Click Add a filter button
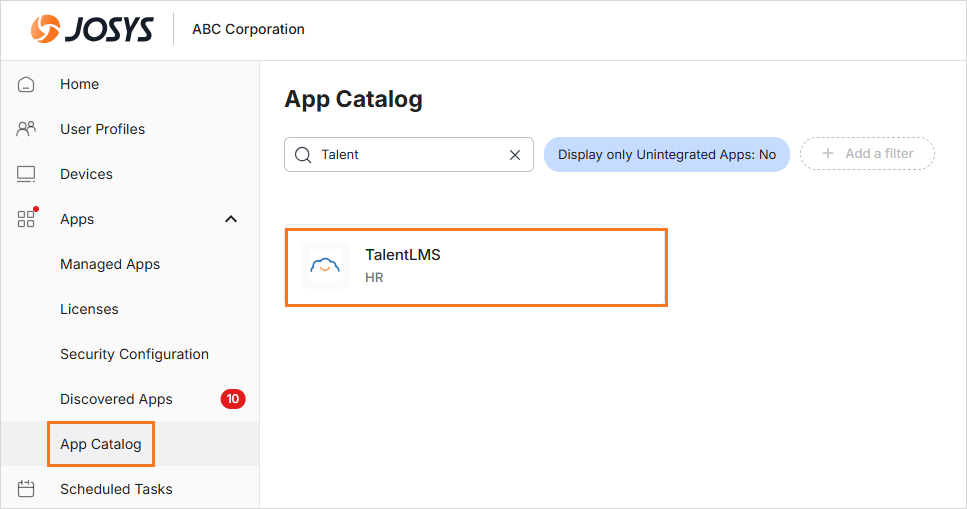The width and height of the screenshot is (967, 509). (867, 154)
